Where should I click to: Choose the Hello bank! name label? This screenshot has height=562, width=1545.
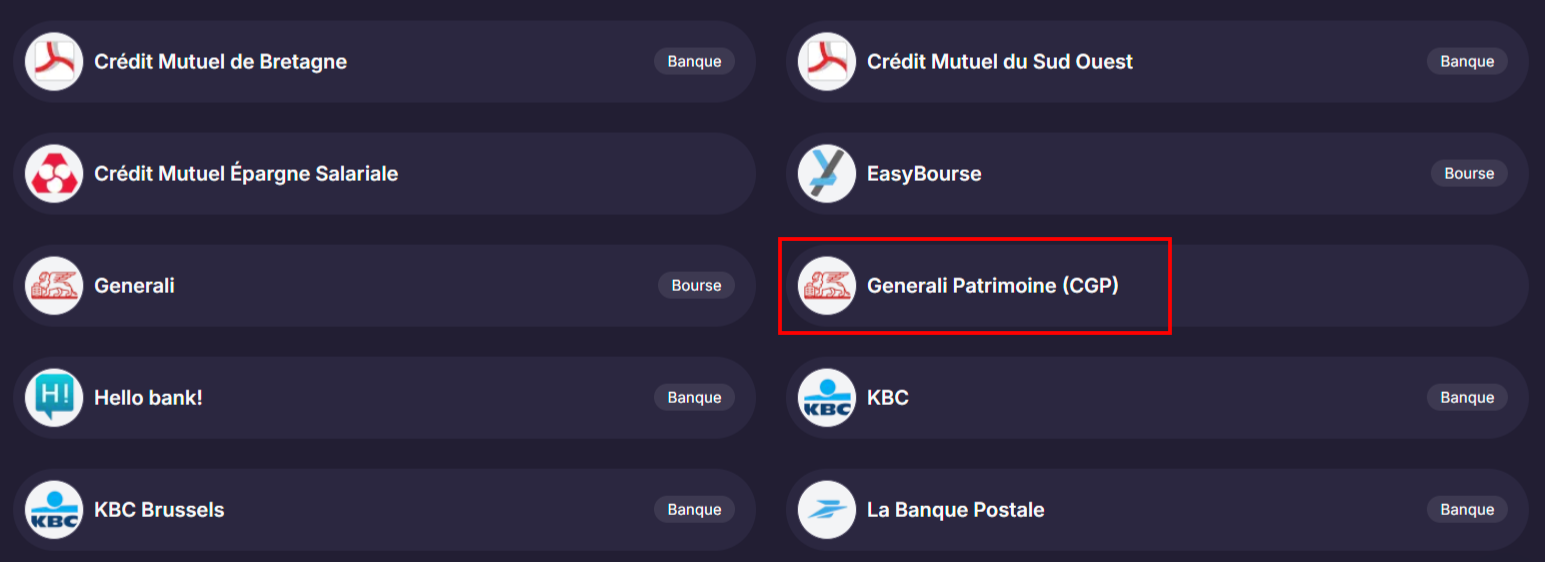tap(148, 398)
